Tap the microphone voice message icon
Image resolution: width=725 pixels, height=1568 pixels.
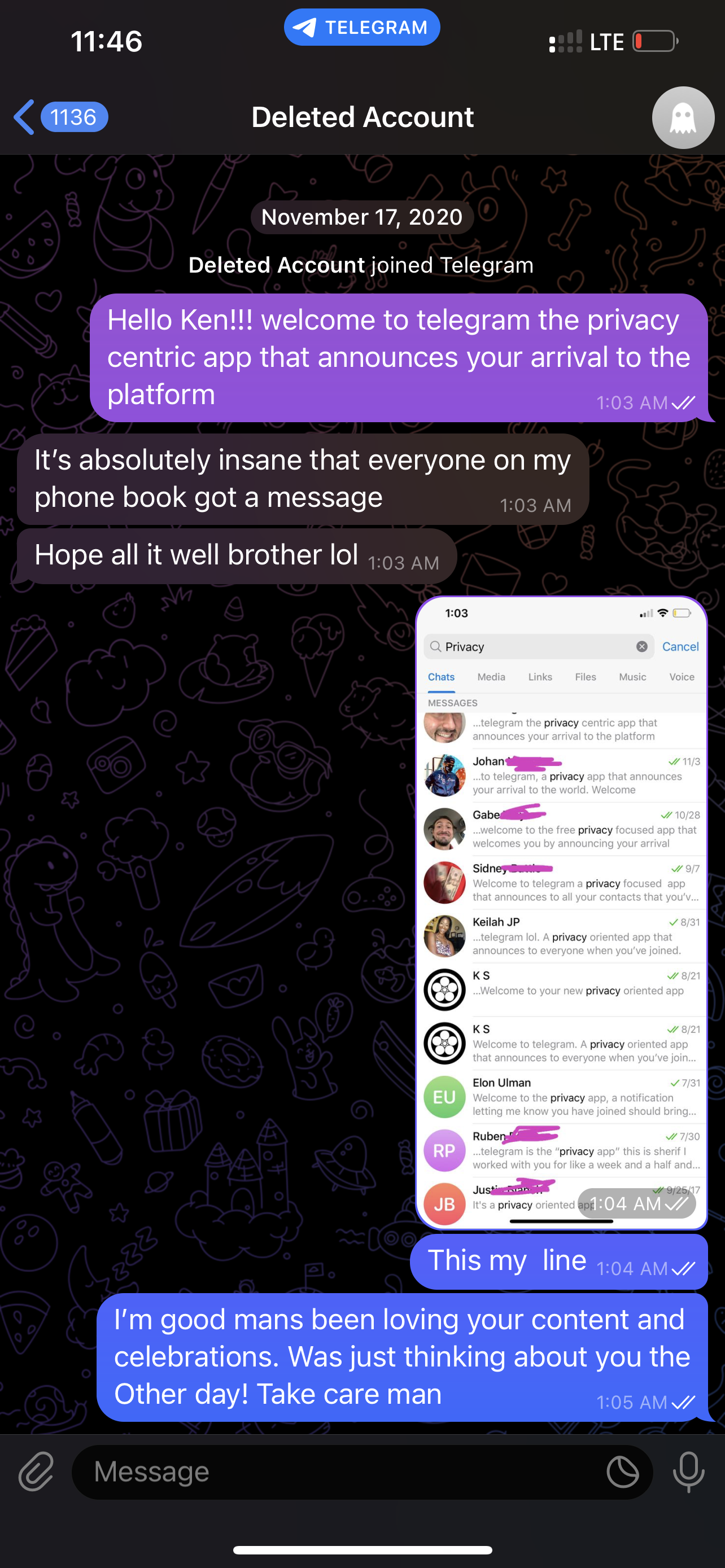click(x=688, y=1472)
